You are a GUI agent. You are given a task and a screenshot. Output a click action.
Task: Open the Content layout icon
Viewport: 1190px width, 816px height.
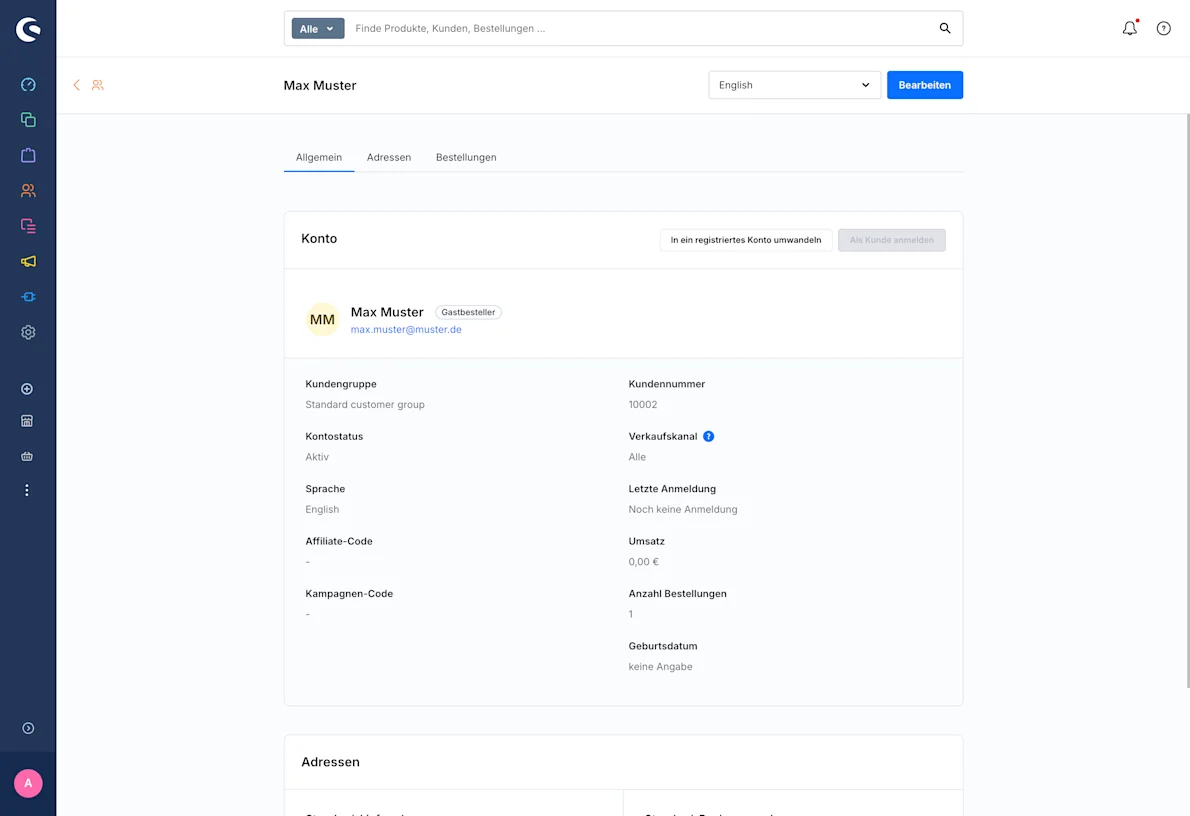tap(28, 225)
